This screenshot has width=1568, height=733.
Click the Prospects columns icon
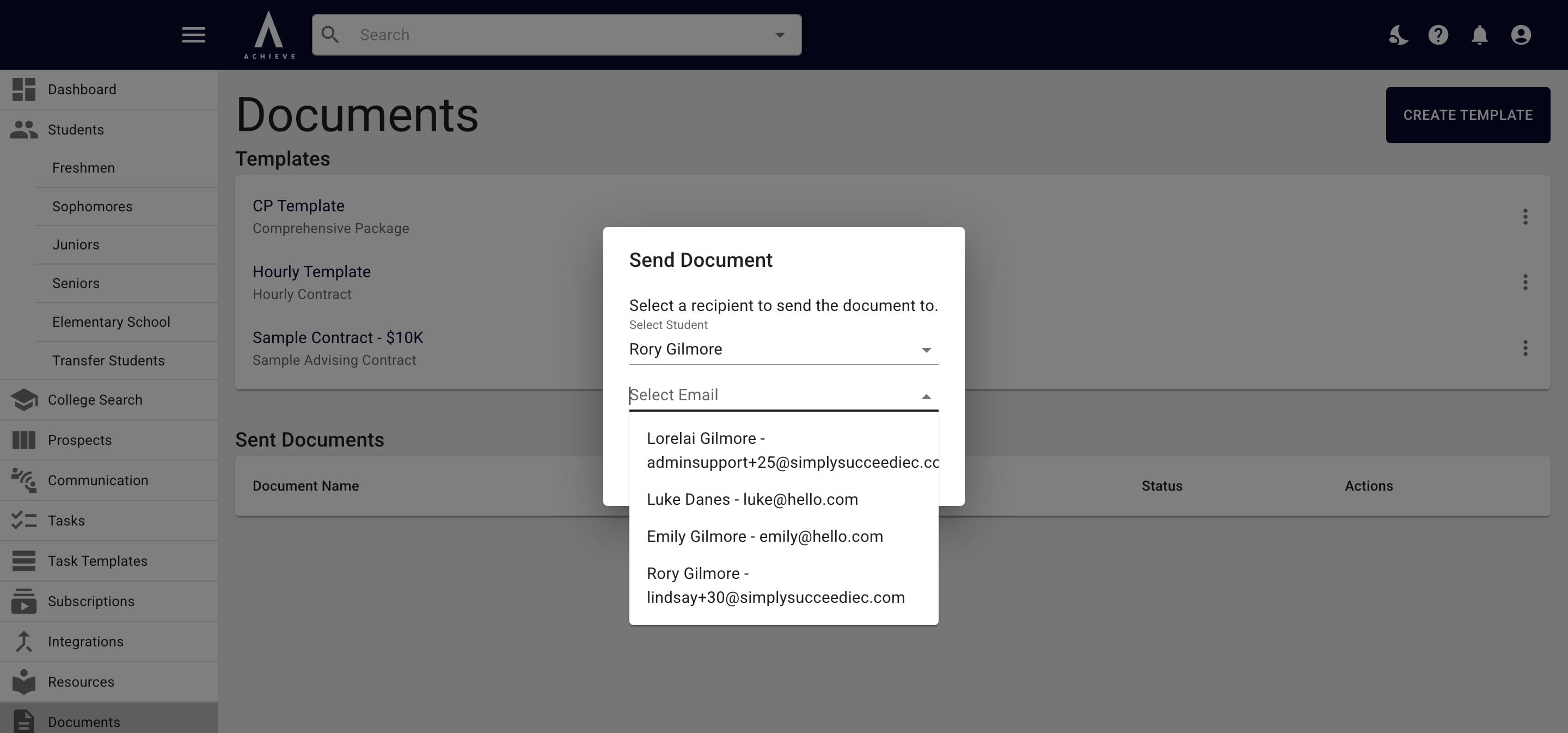pyautogui.click(x=24, y=440)
